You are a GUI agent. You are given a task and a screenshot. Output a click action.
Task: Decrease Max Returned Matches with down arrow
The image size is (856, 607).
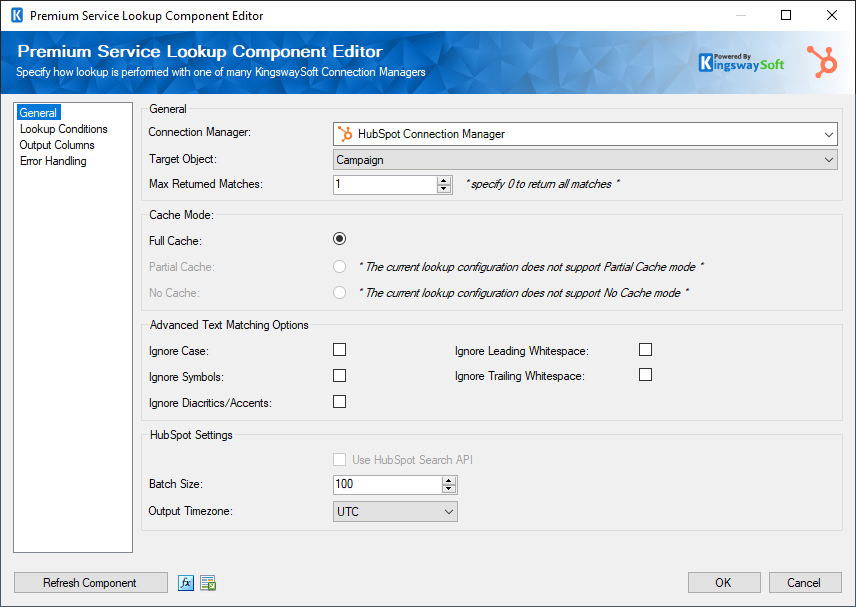444,189
